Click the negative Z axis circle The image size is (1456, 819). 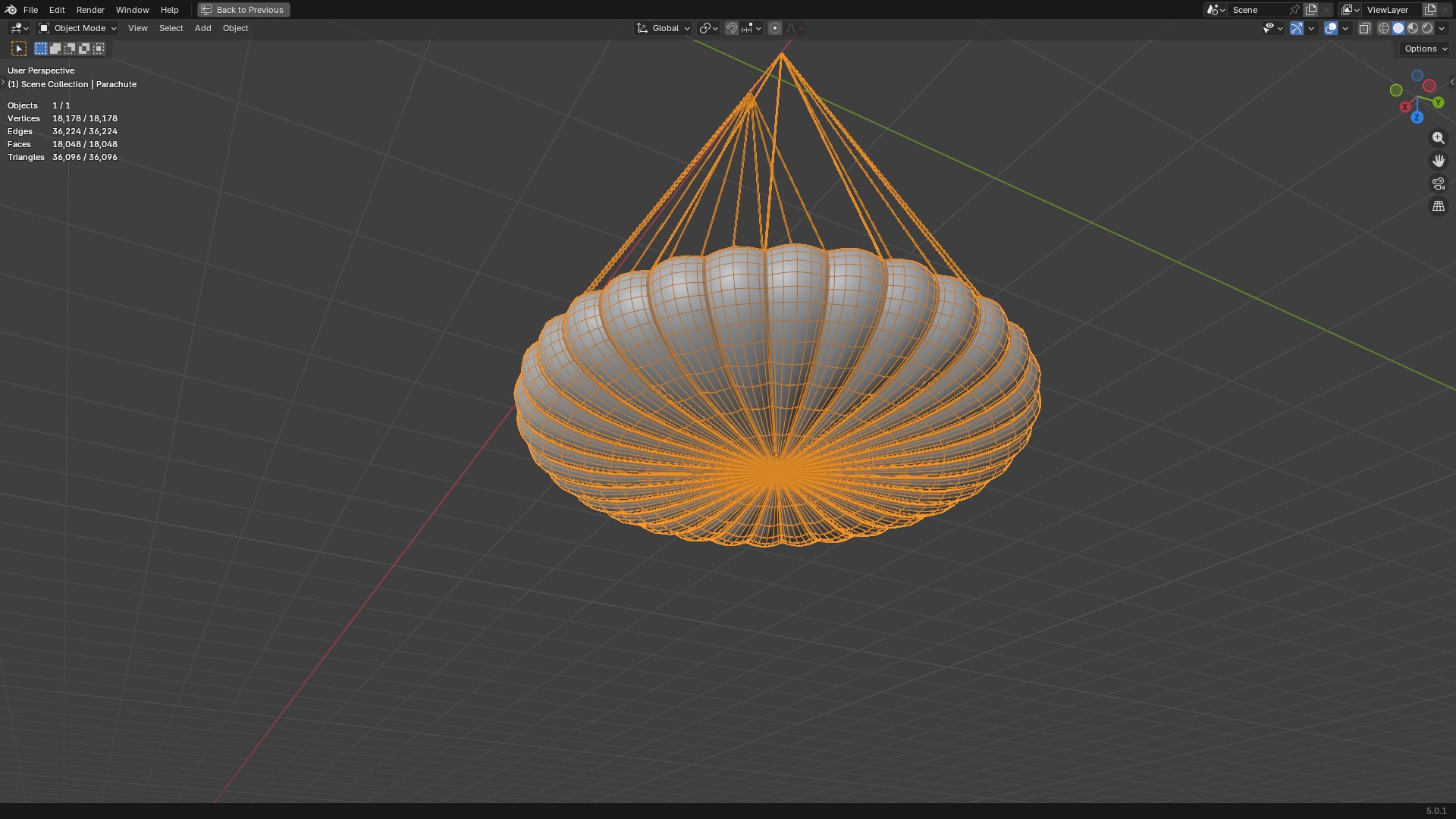click(1417, 76)
